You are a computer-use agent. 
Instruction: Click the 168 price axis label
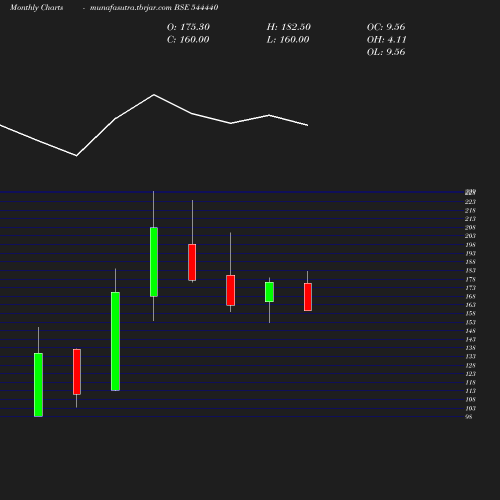click(x=470, y=296)
